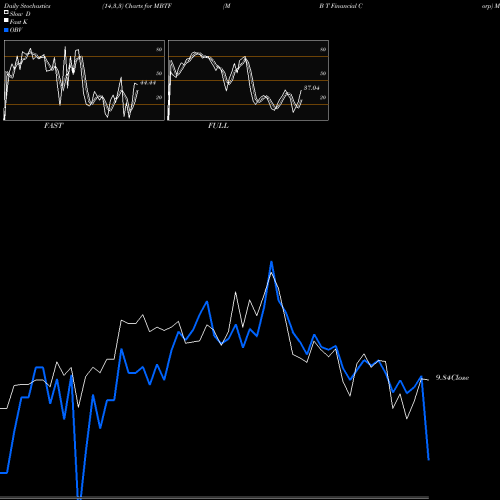Click the OBV line peak in main chart

click(271, 262)
